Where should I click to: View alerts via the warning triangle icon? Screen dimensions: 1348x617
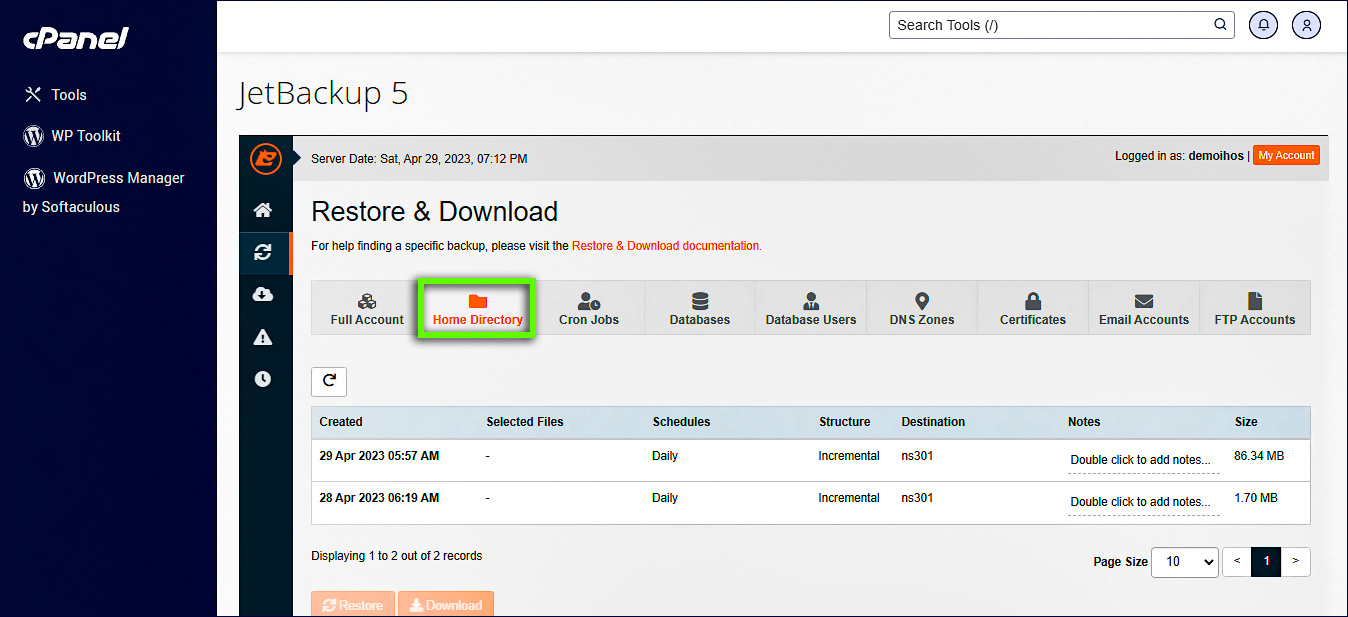(264, 337)
